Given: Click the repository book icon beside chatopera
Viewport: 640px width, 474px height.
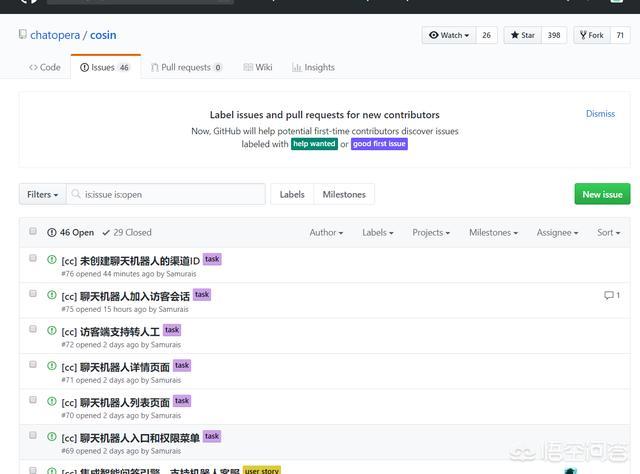Looking at the screenshot, I should (23, 35).
